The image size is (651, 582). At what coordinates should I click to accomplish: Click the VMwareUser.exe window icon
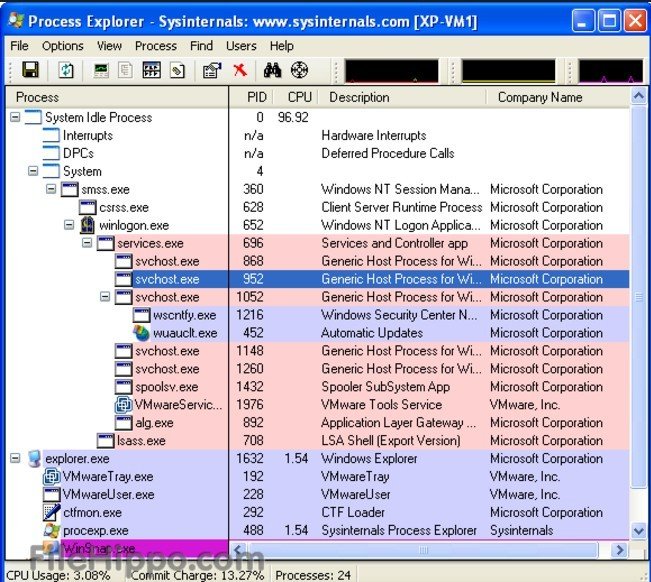51,494
